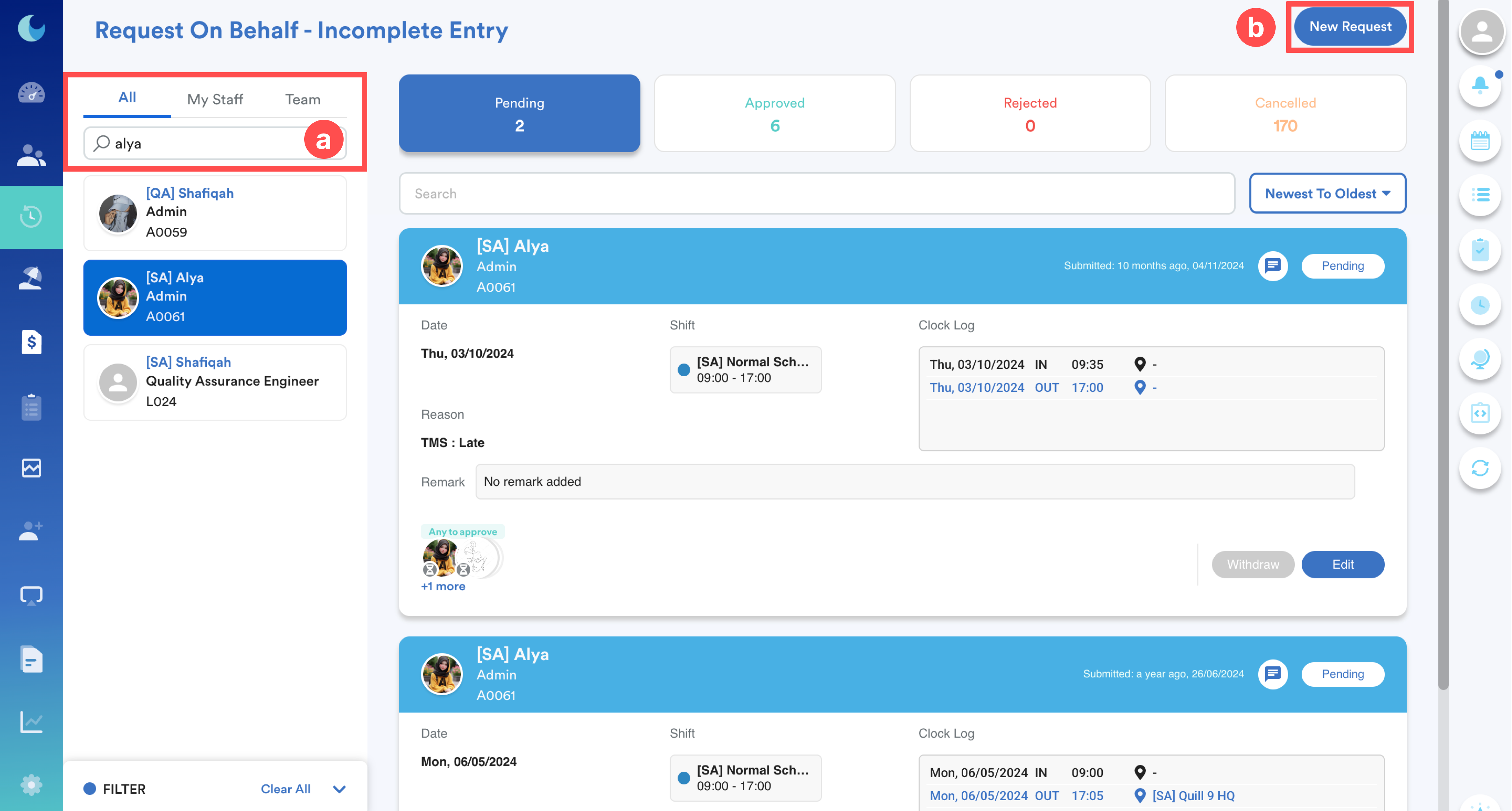Expand +1 more approvers link

point(442,586)
